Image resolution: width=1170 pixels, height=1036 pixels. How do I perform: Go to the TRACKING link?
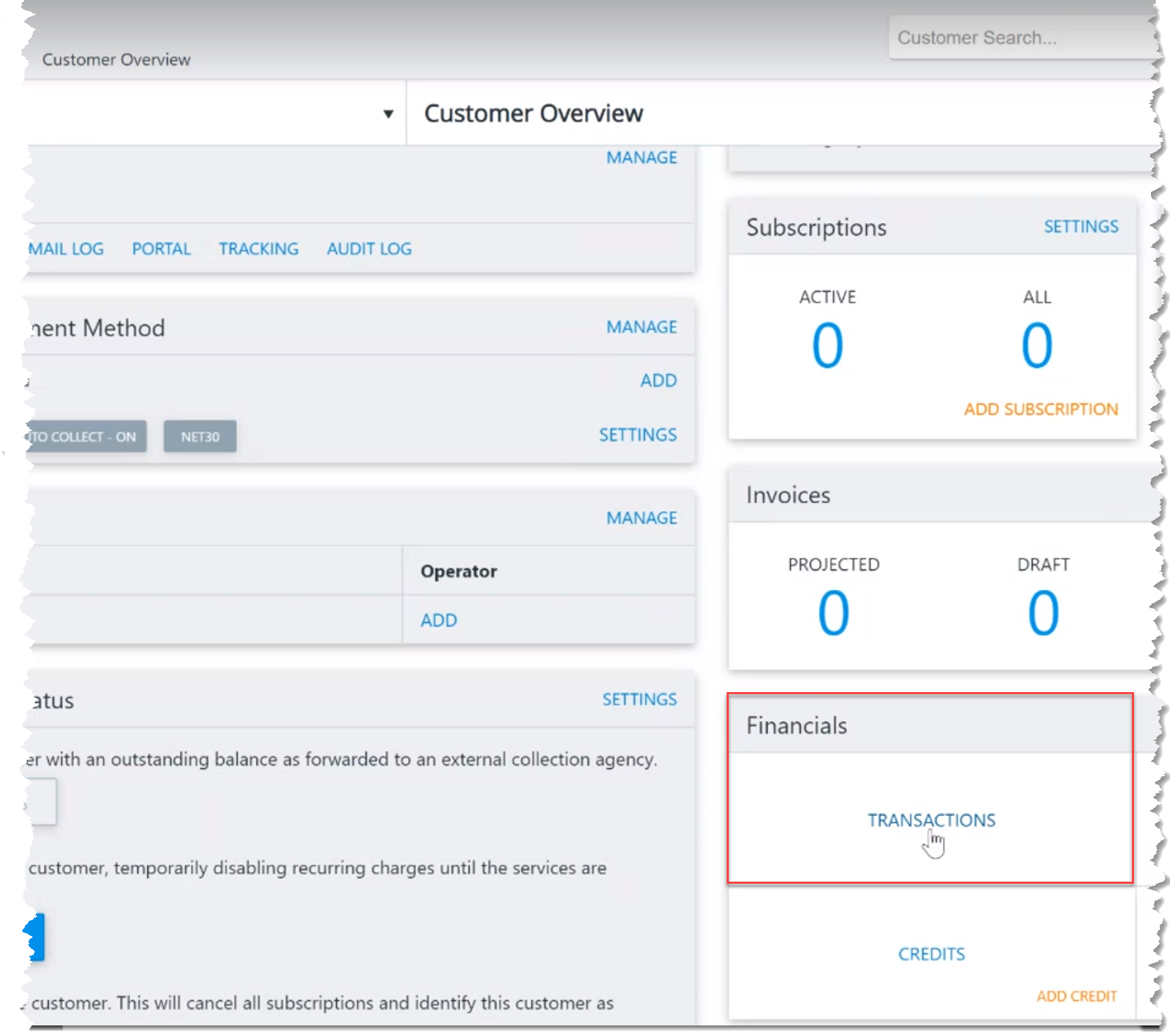(x=259, y=249)
